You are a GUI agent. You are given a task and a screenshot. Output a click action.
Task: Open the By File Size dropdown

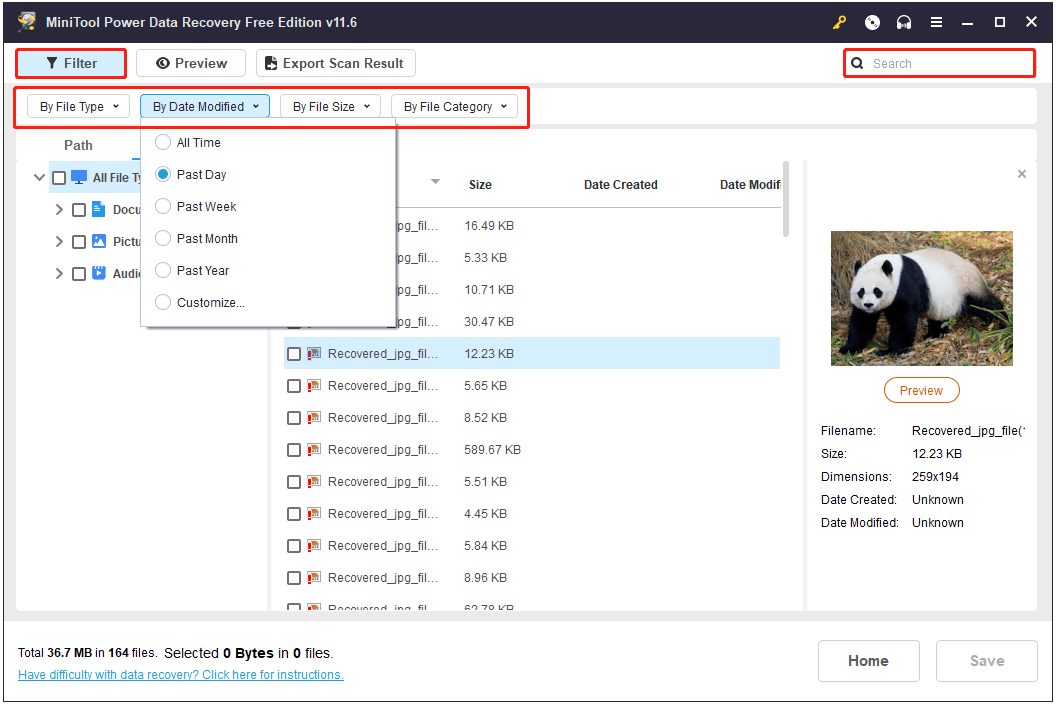pyautogui.click(x=330, y=107)
